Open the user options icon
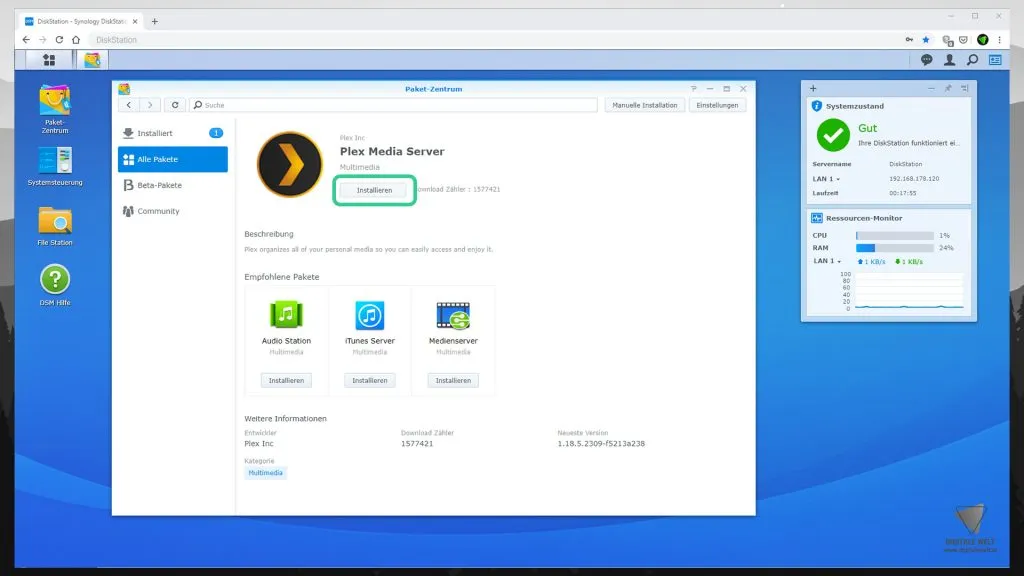This screenshot has width=1024, height=576. coord(949,60)
